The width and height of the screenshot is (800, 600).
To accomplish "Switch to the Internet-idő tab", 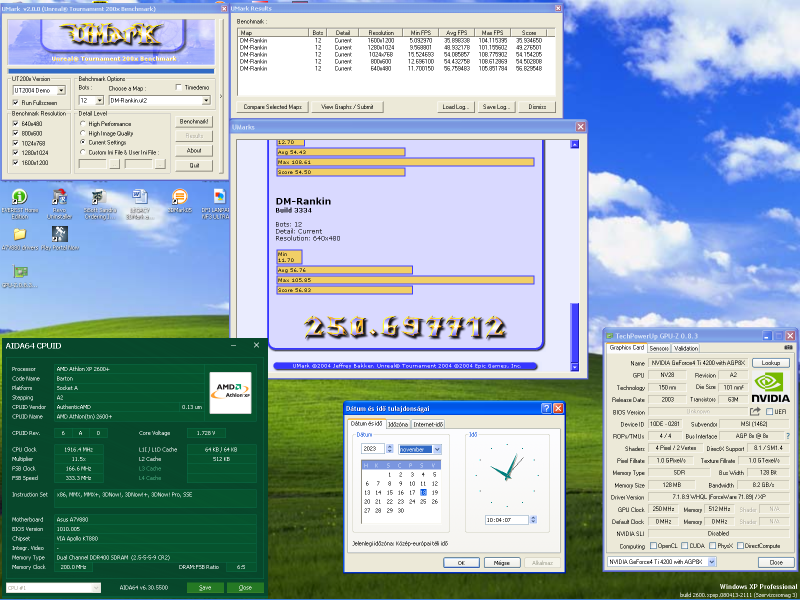I will (428, 424).
